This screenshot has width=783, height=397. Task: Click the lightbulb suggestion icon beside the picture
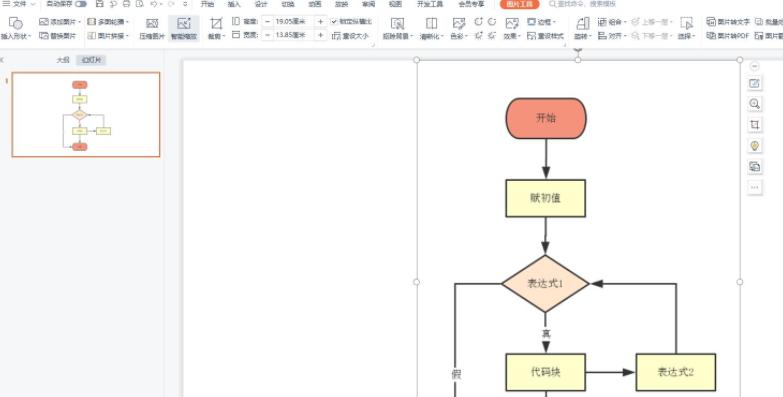pos(755,146)
